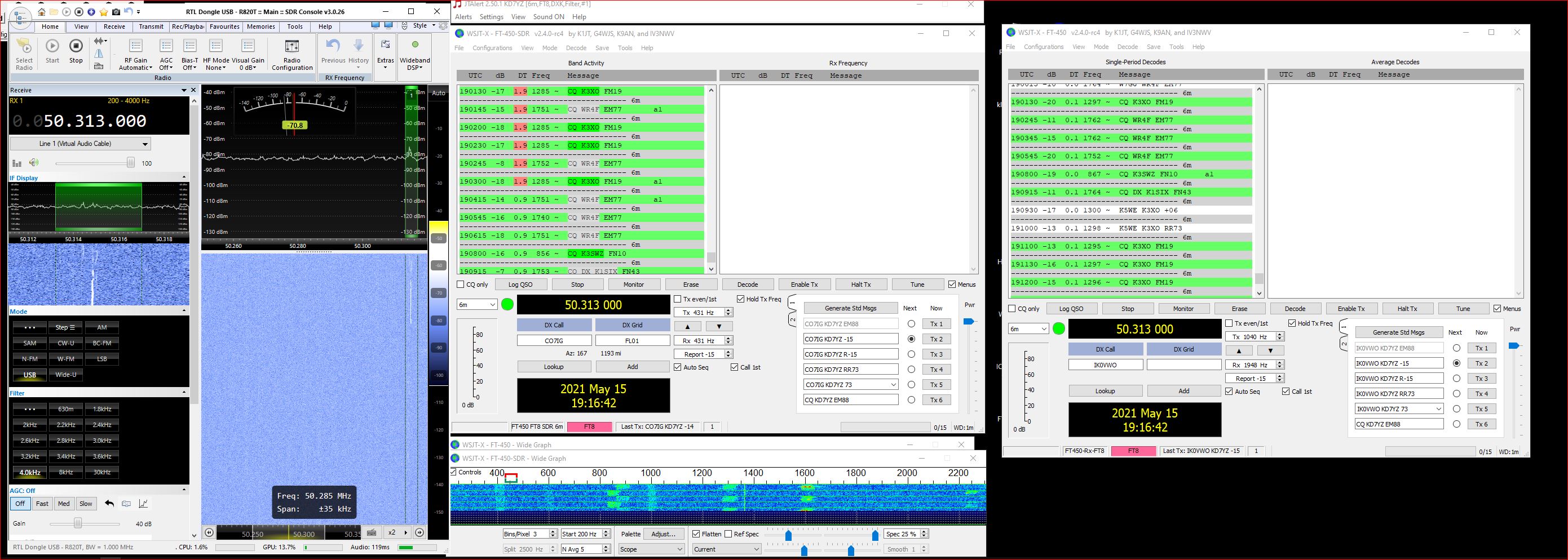The image size is (1568, 560).
Task: Select the 2.4kHz filter button
Action: [101, 425]
